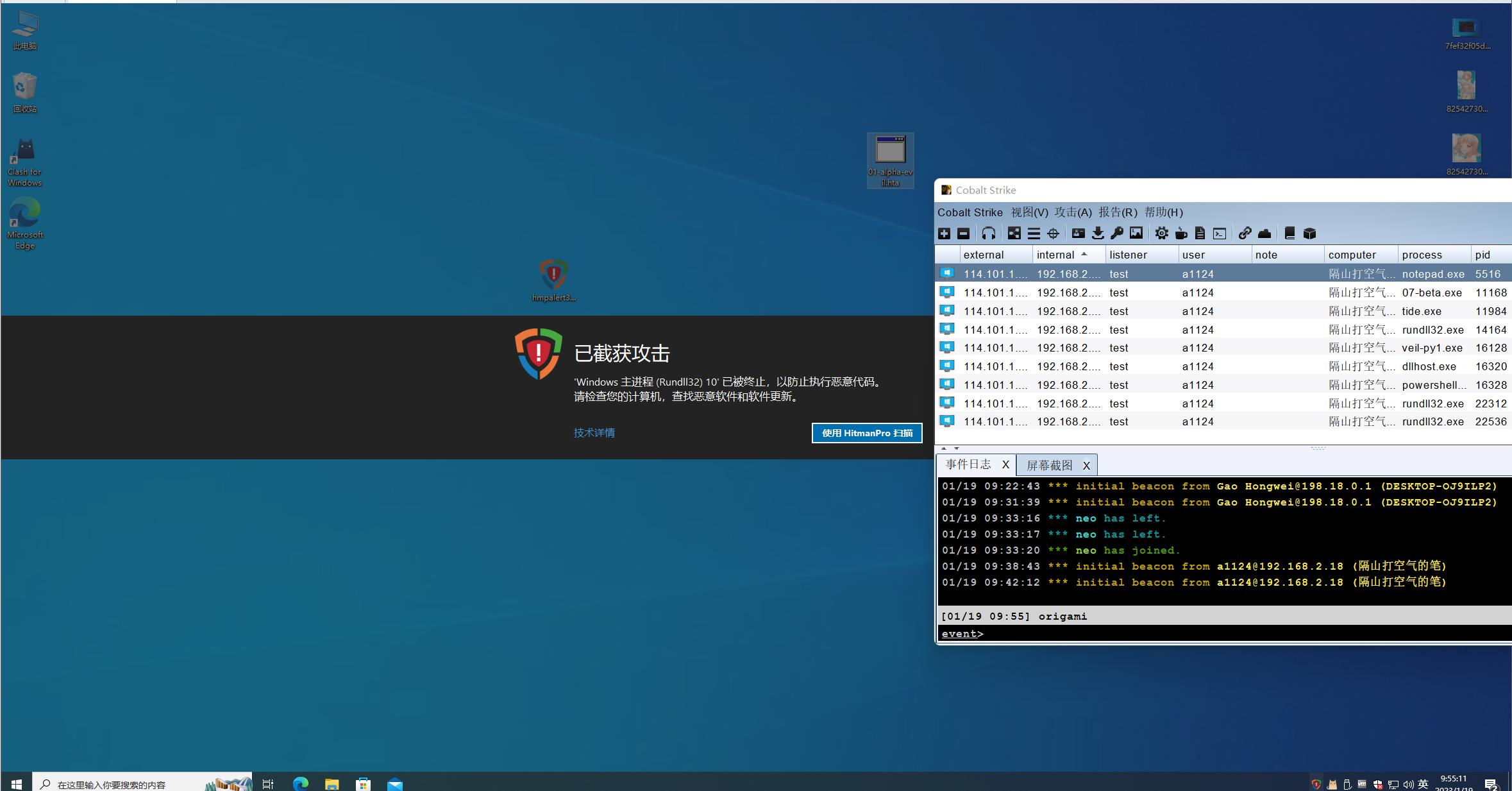Close the 事件日志 tab

1005,464
